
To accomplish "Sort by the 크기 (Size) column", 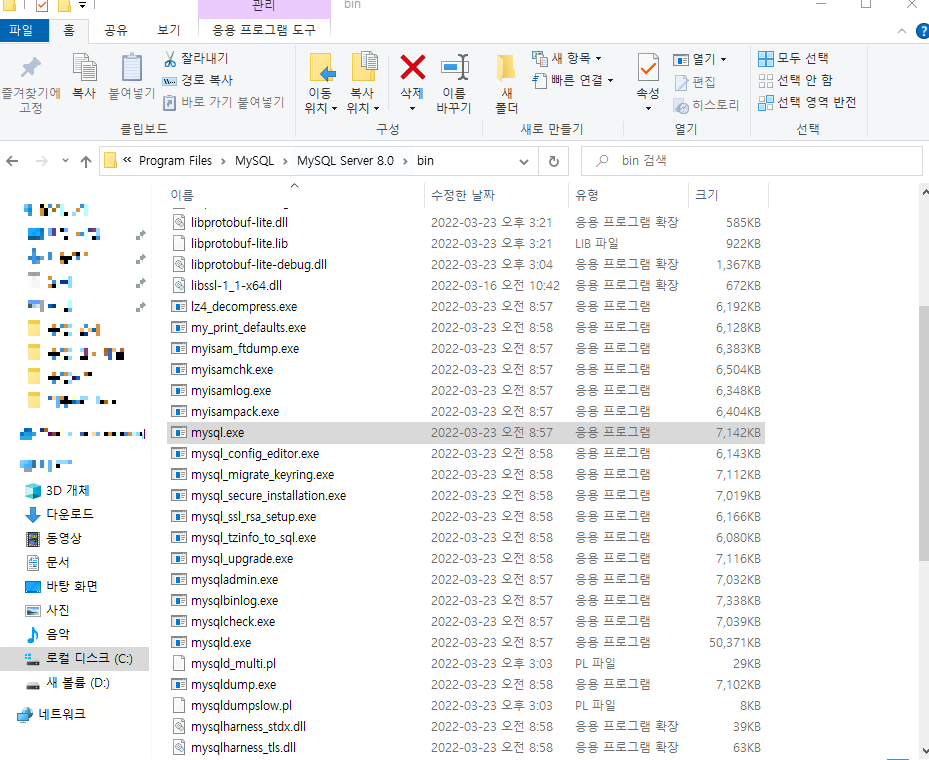I will [728, 195].
